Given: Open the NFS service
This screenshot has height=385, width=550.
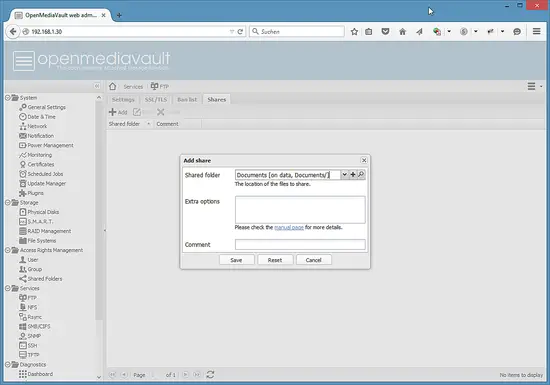Looking at the screenshot, I should tap(28, 307).
